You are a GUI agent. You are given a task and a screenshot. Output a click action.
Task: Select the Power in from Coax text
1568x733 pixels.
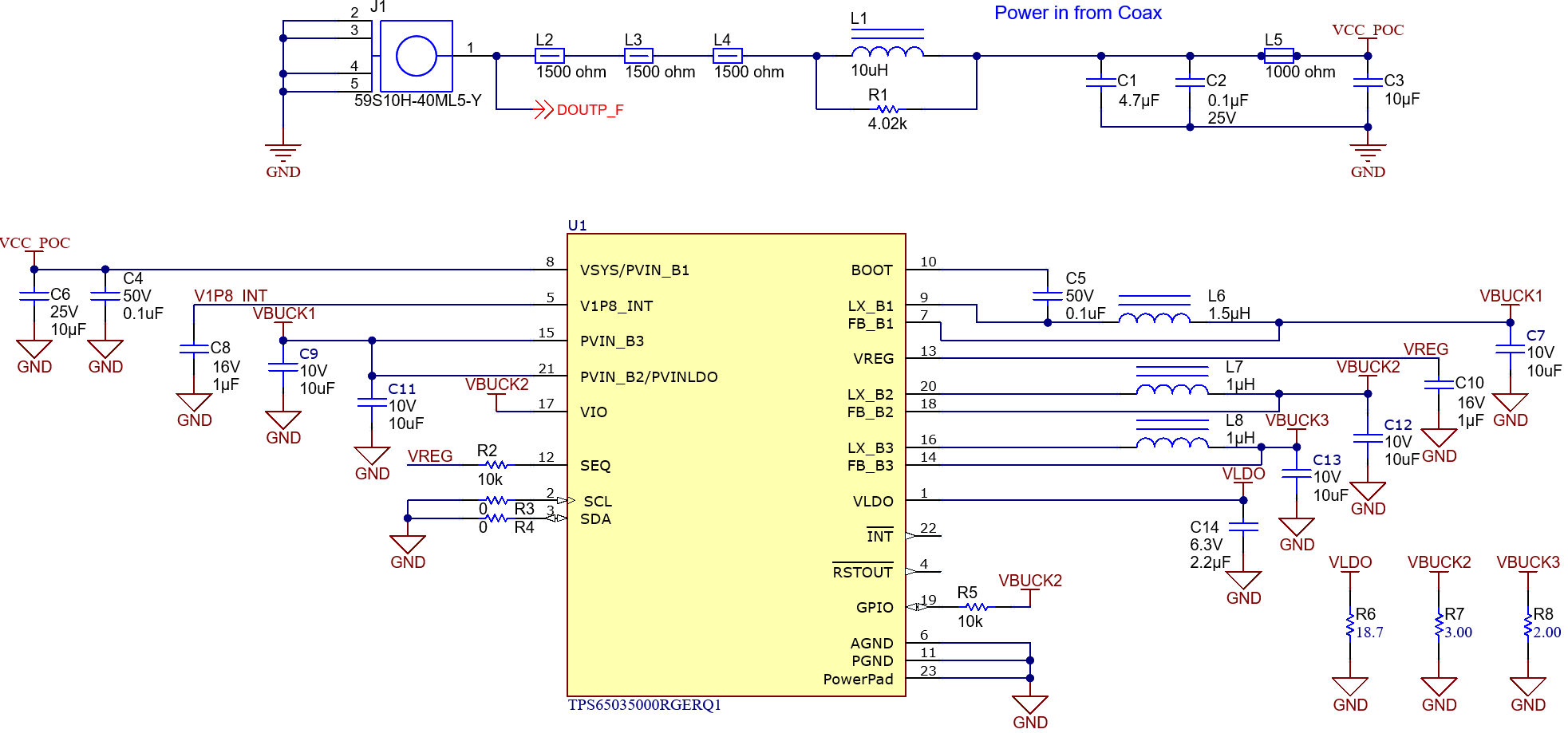[x=1077, y=13]
